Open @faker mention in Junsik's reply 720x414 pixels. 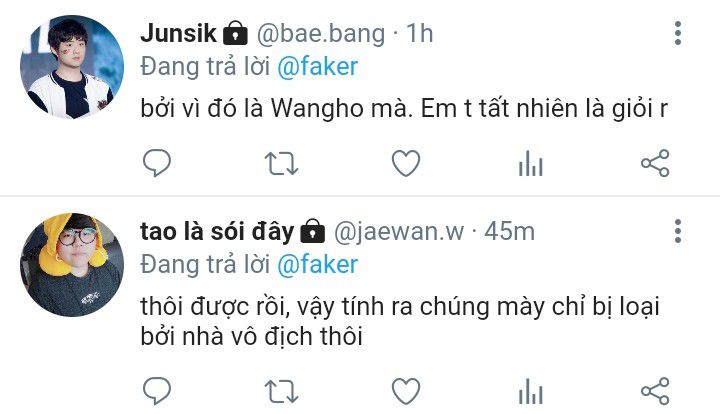[317, 67]
